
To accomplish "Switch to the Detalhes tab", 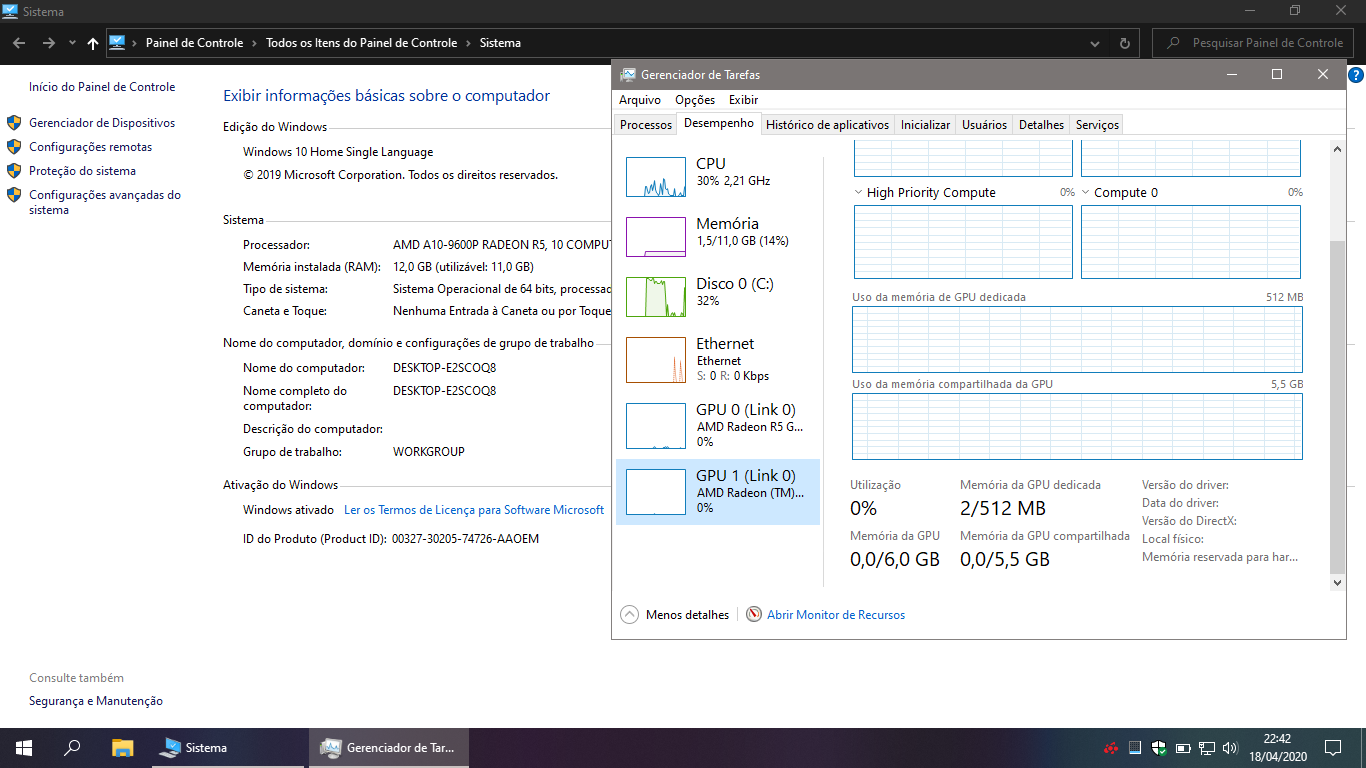I will coord(1041,125).
